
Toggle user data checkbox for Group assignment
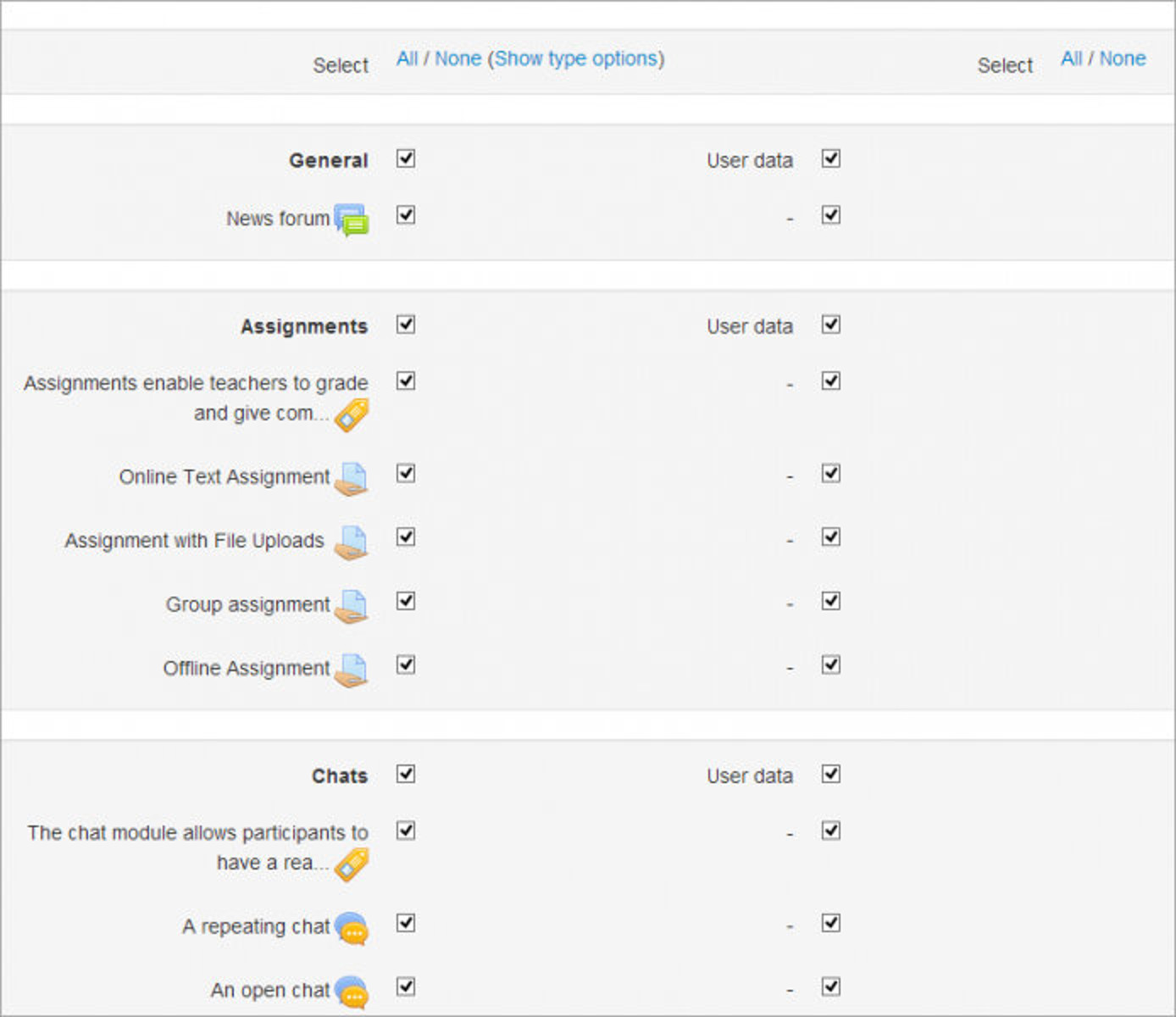pos(831,601)
